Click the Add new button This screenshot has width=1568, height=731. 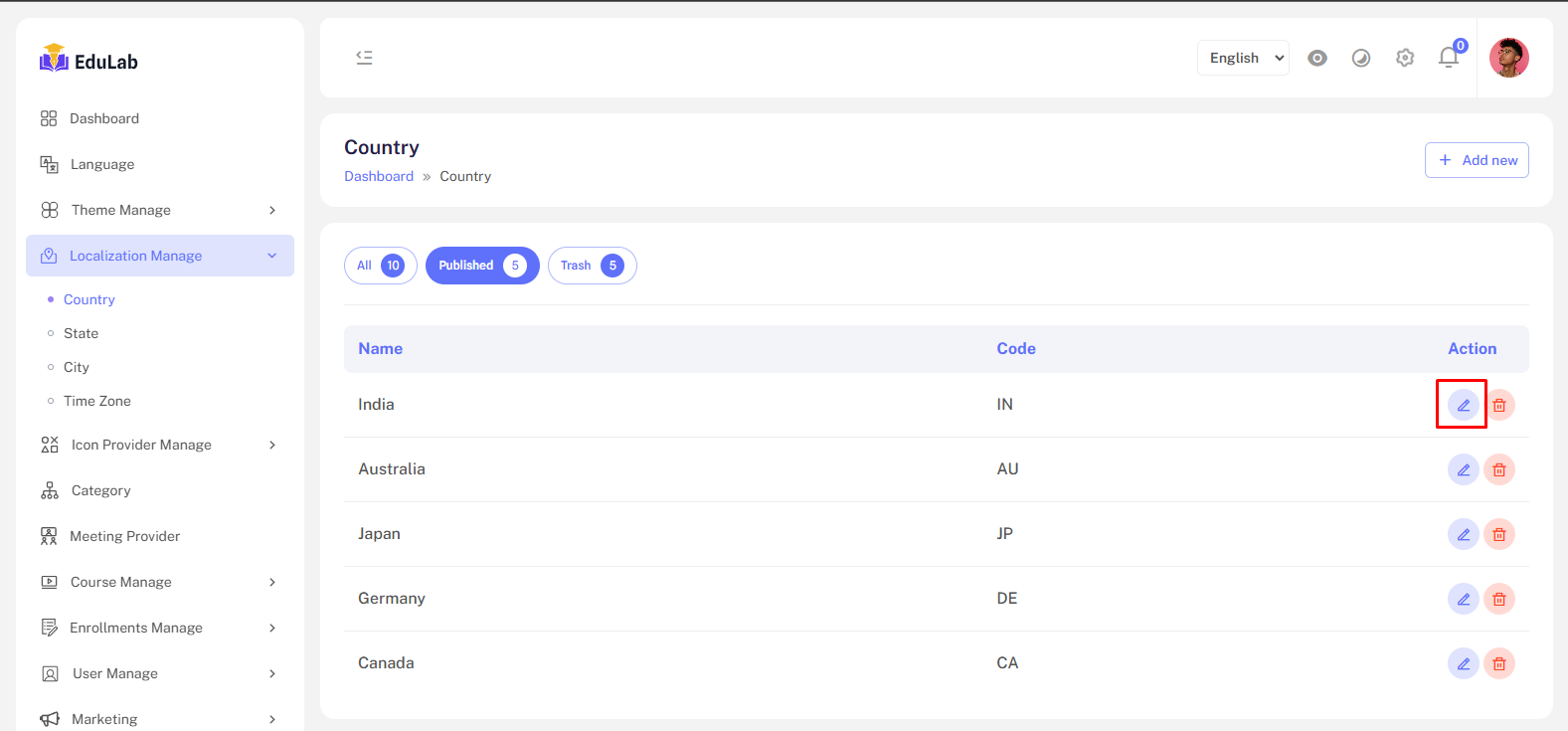click(1477, 160)
